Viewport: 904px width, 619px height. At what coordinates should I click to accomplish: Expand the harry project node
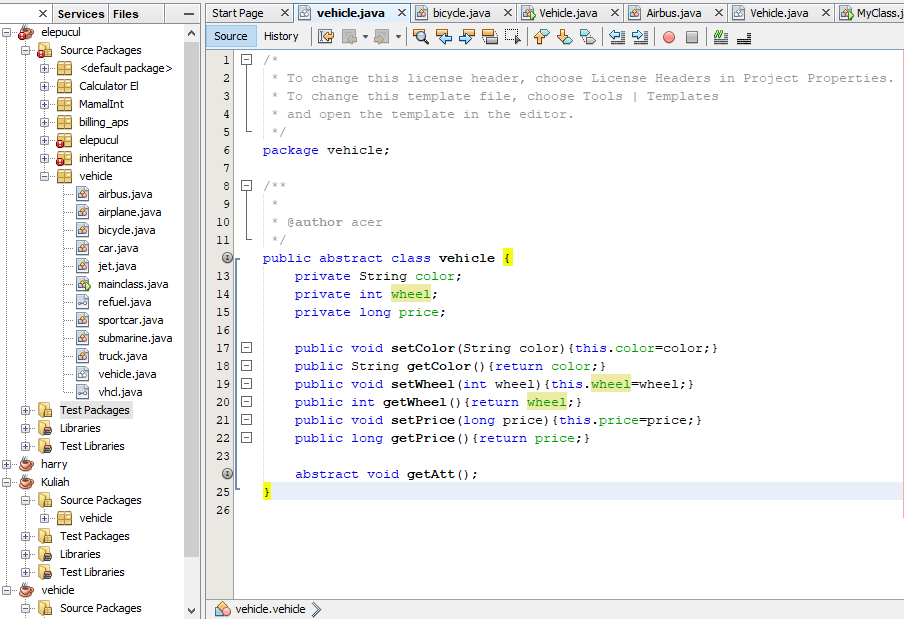click(x=6, y=464)
